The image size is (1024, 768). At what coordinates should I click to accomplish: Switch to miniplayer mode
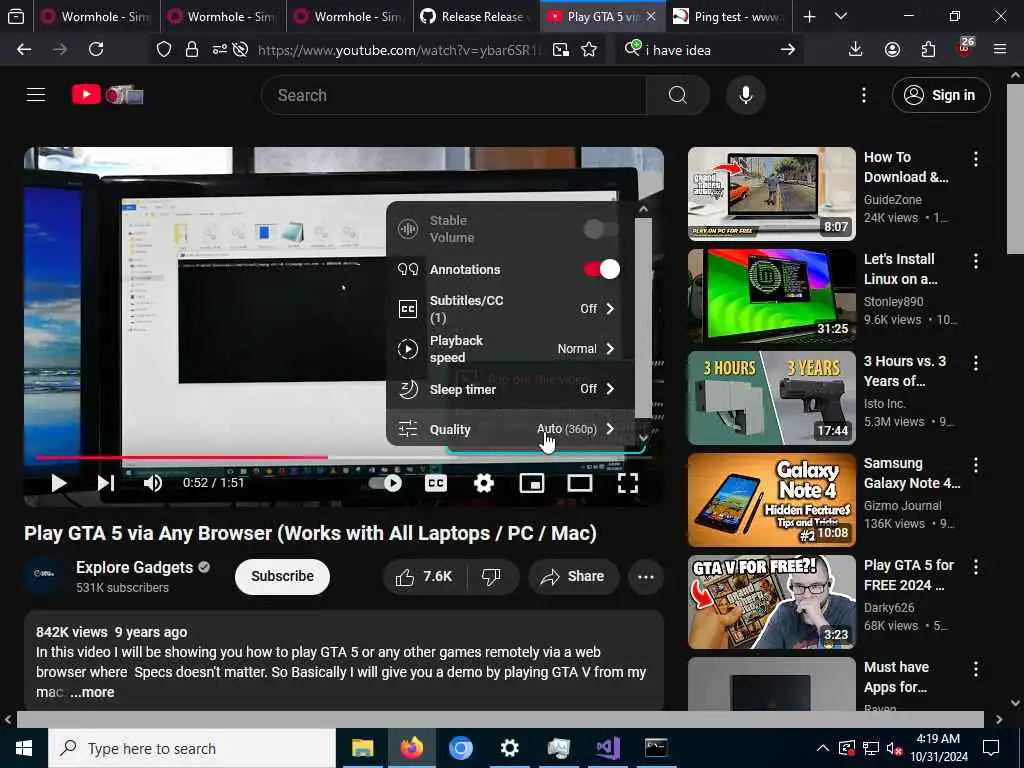(x=532, y=483)
